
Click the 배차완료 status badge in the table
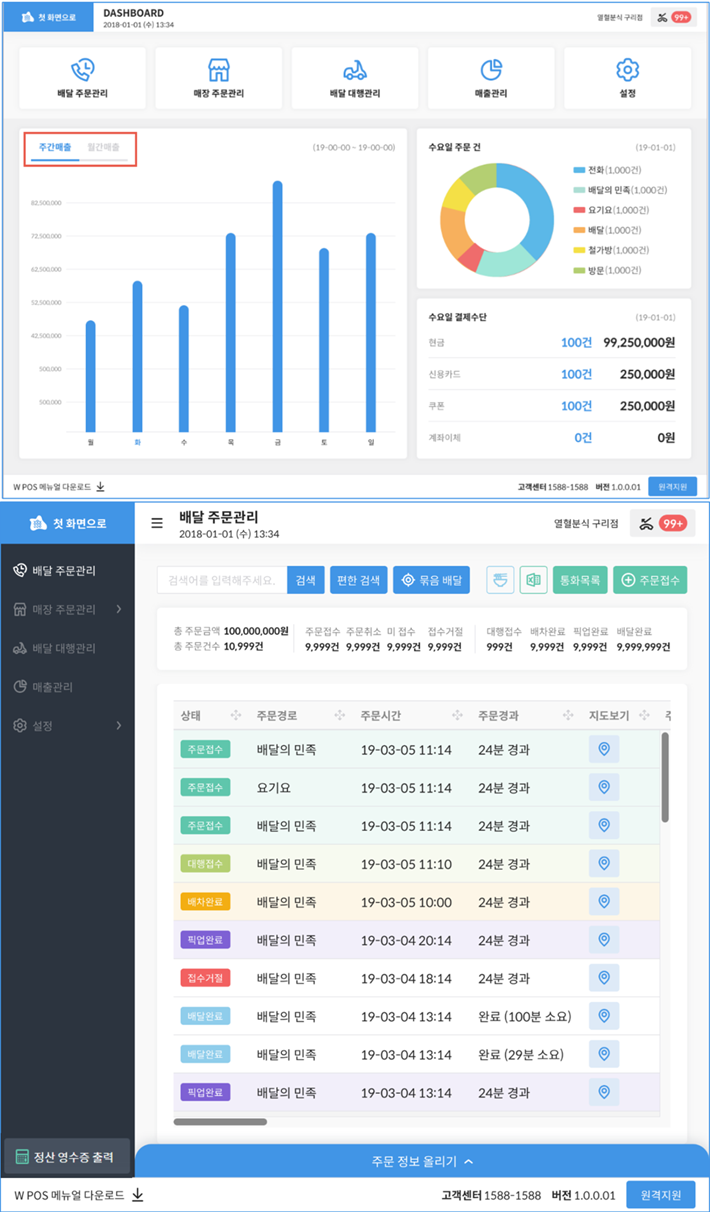coord(205,902)
